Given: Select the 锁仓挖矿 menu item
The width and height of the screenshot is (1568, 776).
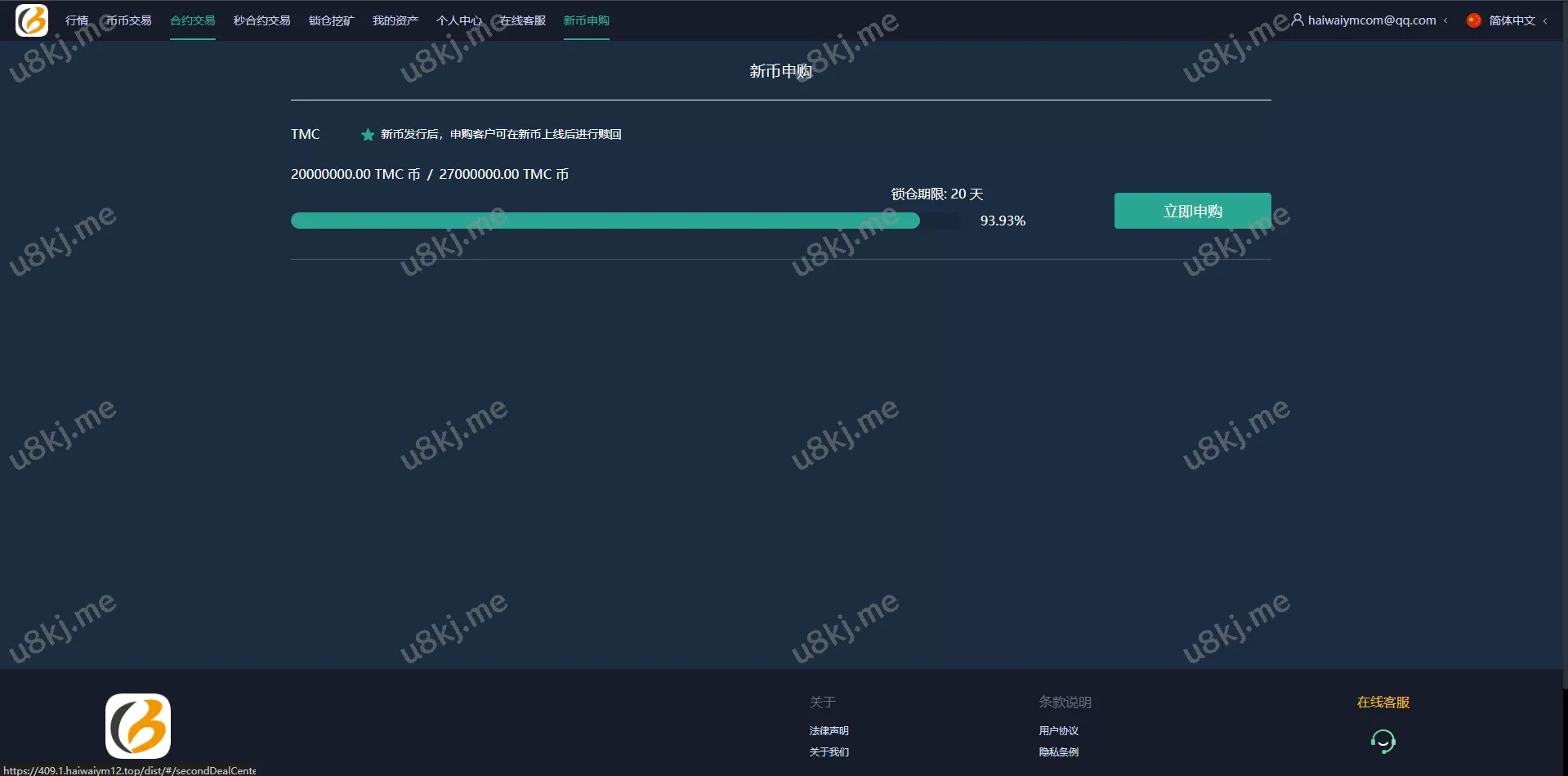Looking at the screenshot, I should pyautogui.click(x=331, y=20).
